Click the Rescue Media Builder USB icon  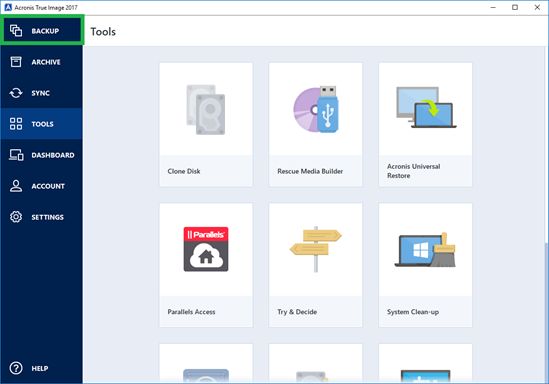click(316, 109)
